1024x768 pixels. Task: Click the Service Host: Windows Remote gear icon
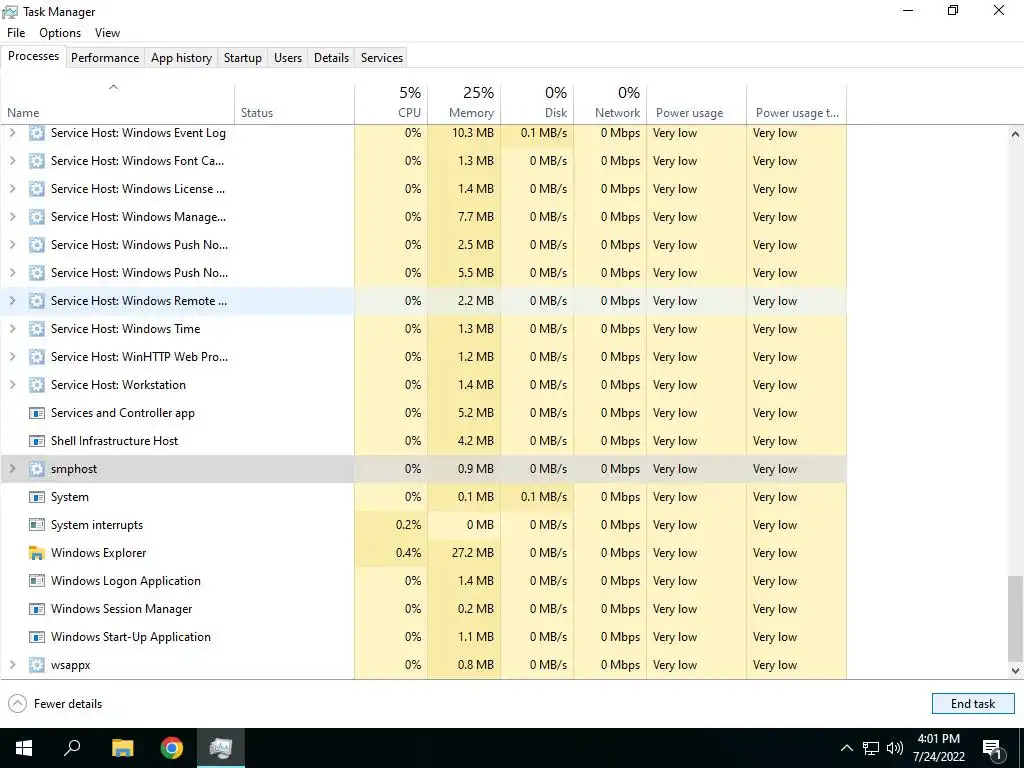pos(37,301)
